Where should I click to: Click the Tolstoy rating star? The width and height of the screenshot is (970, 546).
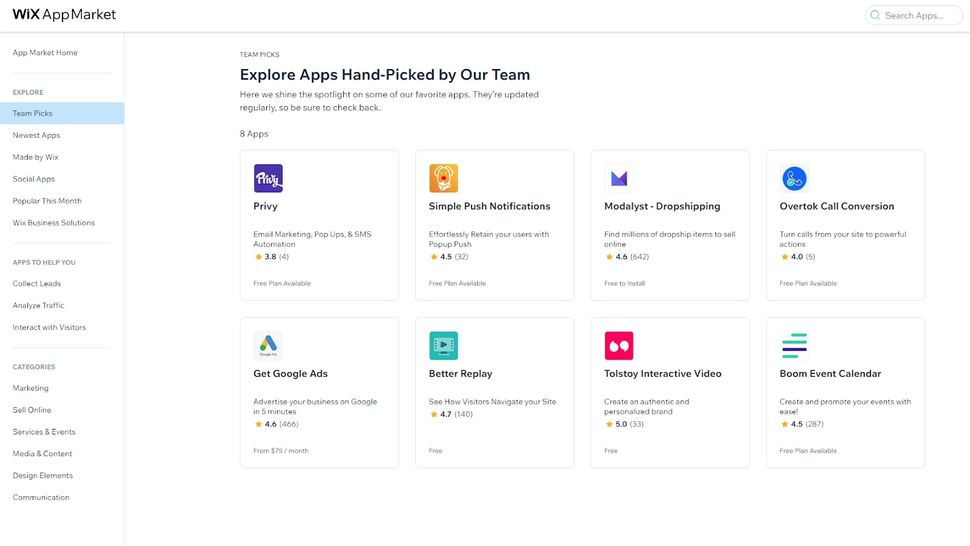coord(609,424)
